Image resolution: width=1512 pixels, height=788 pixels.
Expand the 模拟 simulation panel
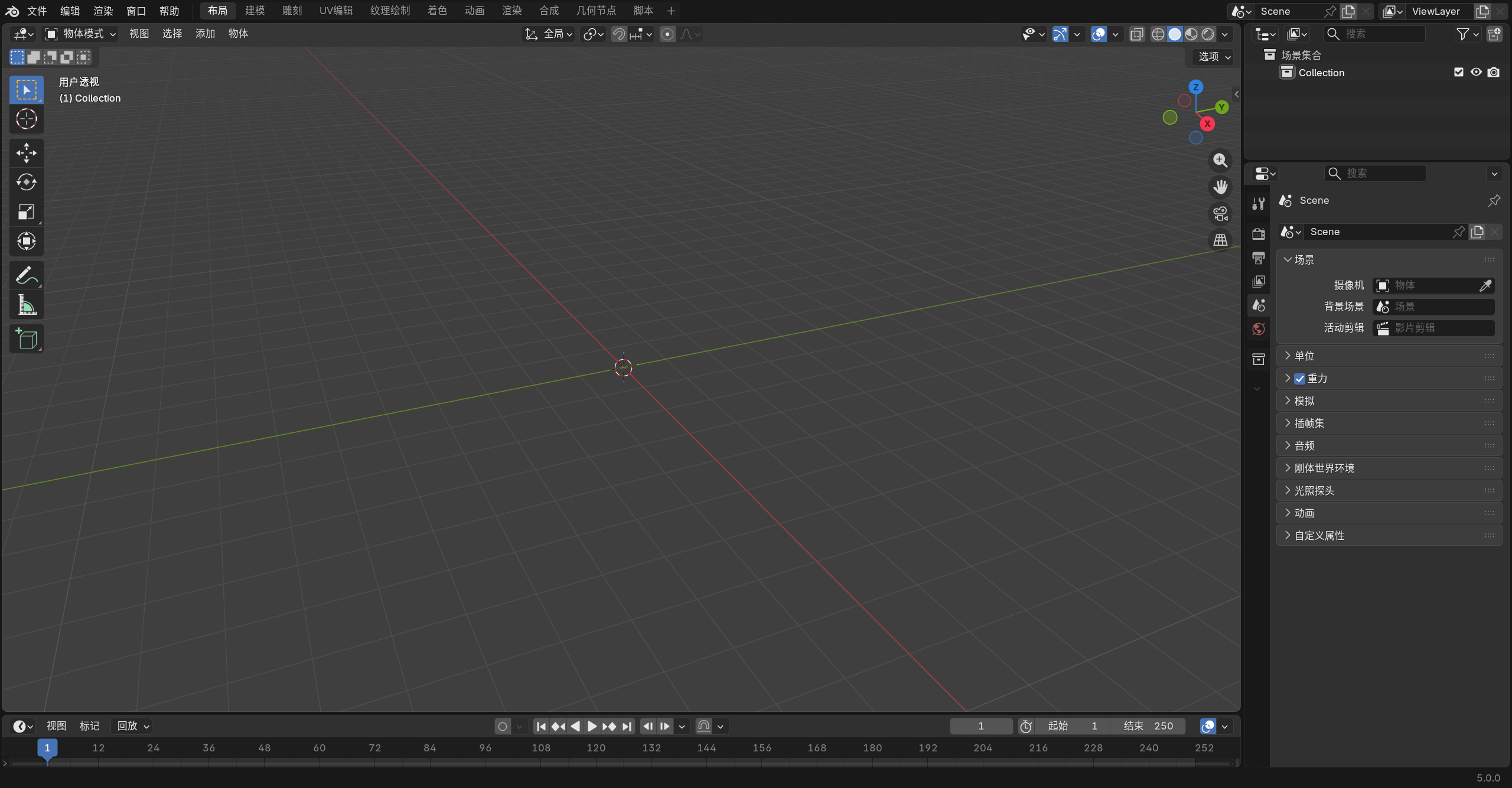pyautogui.click(x=1389, y=401)
